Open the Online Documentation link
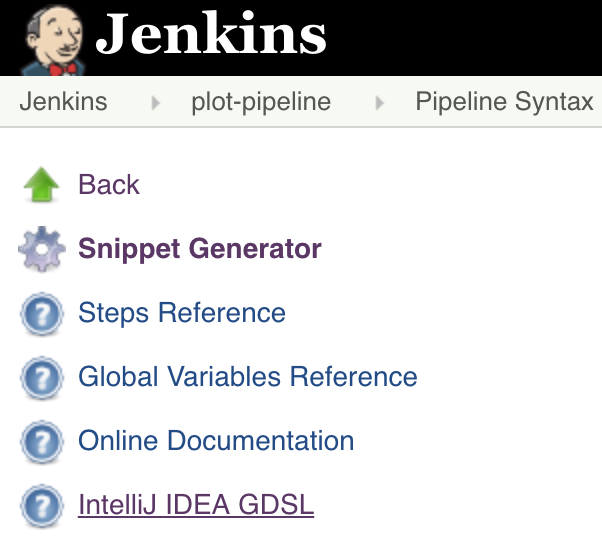 coord(216,441)
